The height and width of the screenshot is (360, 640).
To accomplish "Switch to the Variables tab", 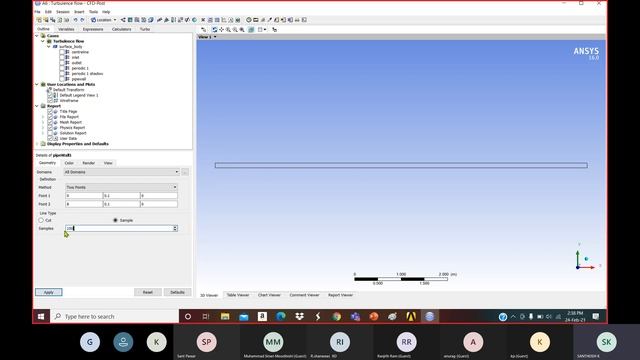I will (x=66, y=29).
